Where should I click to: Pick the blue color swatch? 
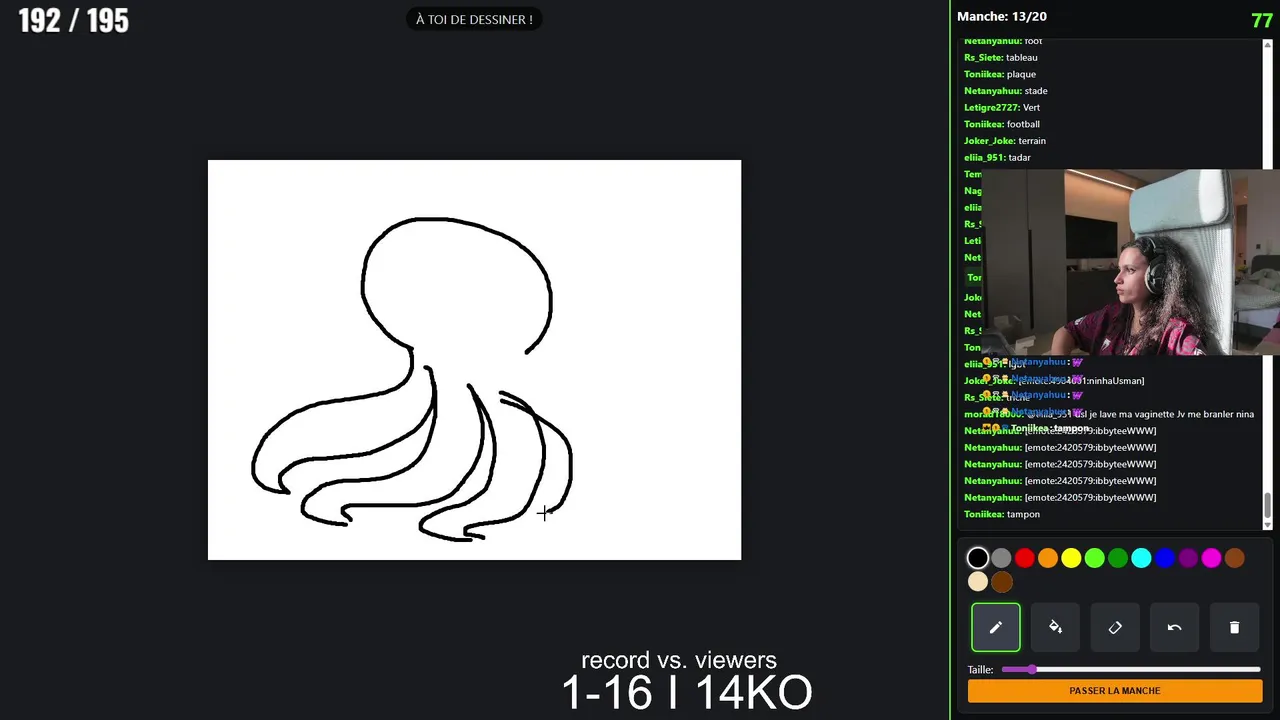tap(1165, 558)
